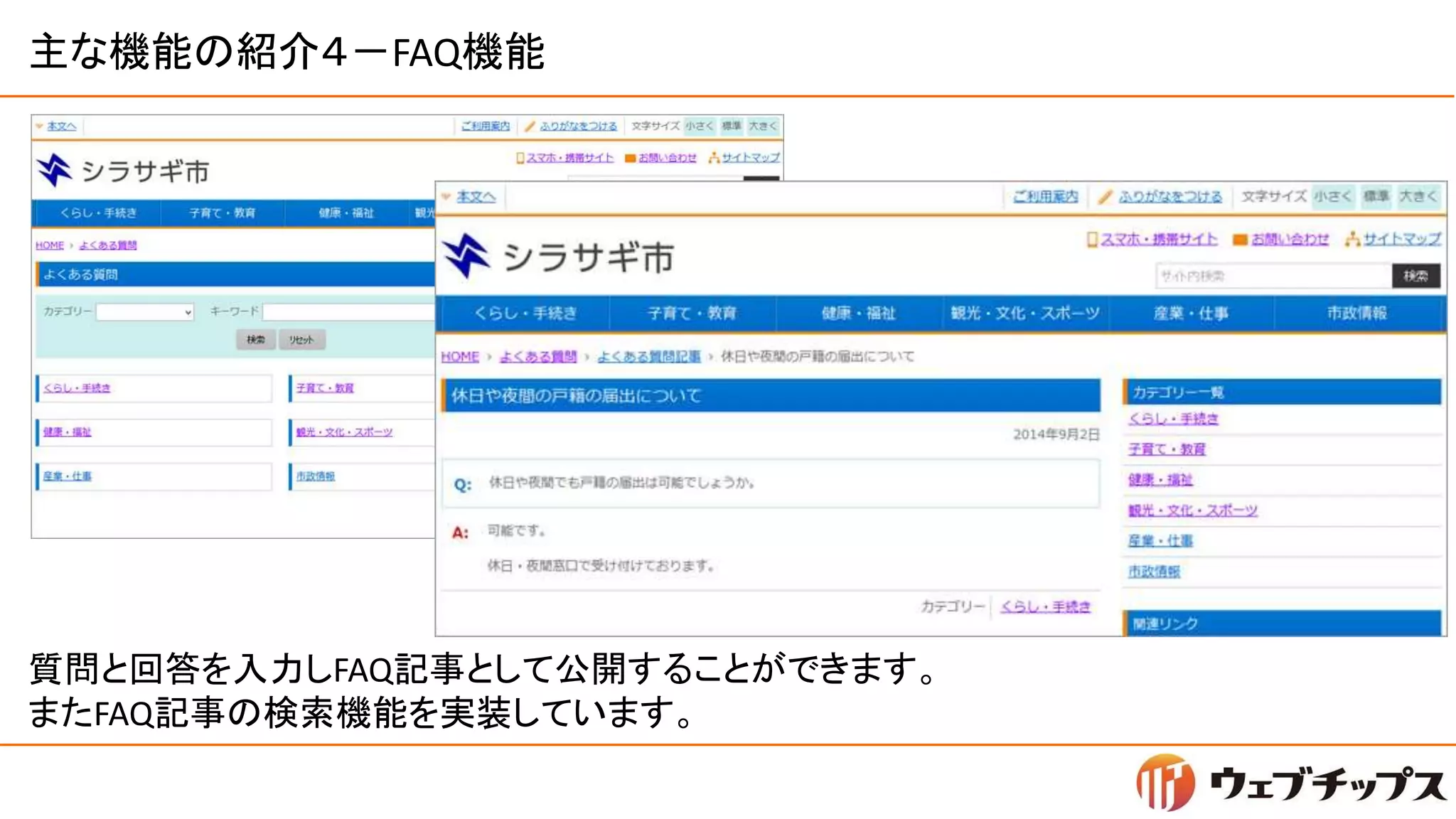Image resolution: width=1456 pixels, height=819 pixels.
Task: Click the リセット button in back window
Action: click(x=301, y=340)
